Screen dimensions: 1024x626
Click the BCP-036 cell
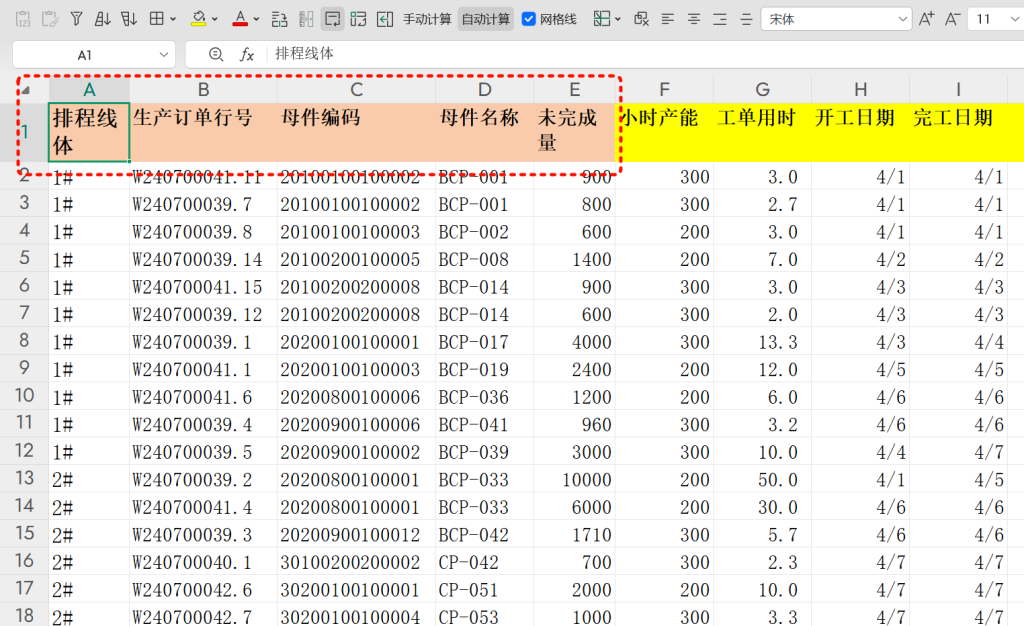tap(484, 397)
